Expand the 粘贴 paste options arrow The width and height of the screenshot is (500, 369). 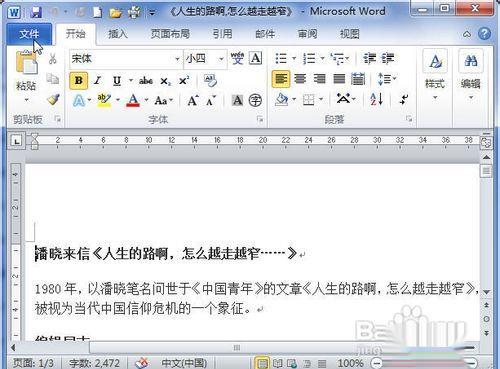pos(26,99)
